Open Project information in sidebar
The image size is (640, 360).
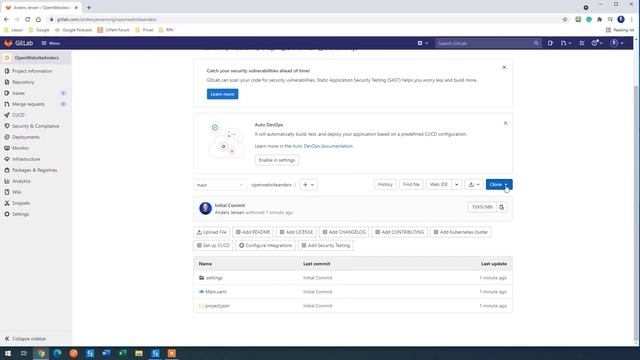click(32, 71)
